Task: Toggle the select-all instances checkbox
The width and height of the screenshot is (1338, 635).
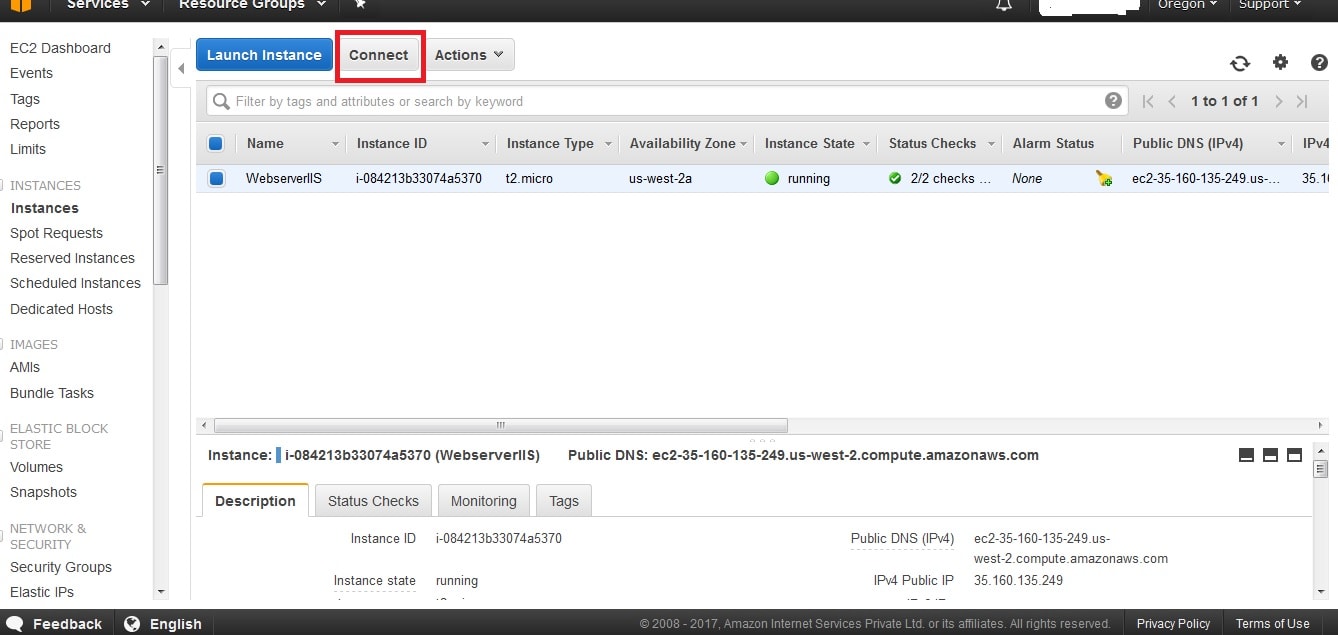Action: click(216, 143)
